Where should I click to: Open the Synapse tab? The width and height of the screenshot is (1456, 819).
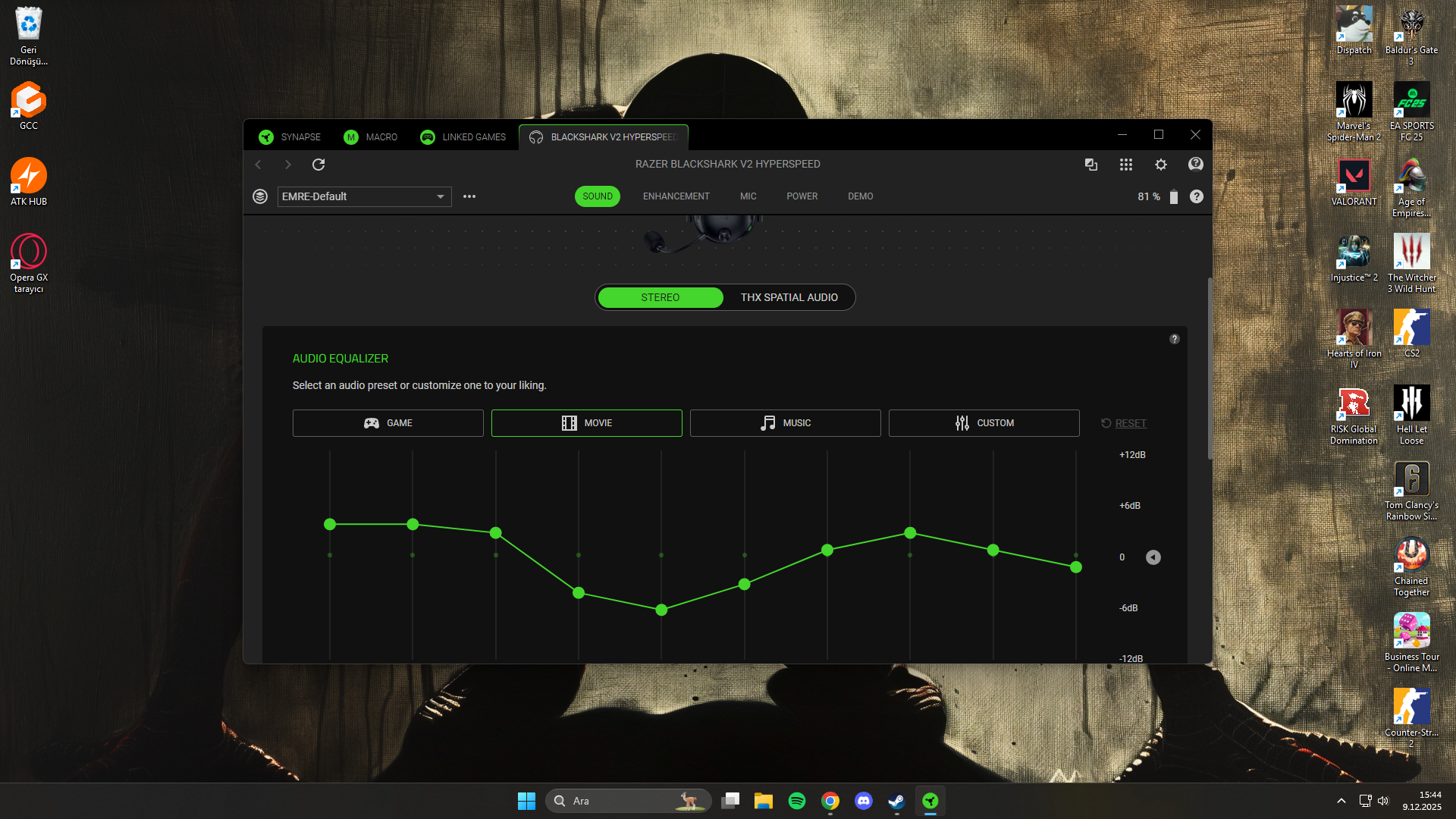[x=290, y=137]
